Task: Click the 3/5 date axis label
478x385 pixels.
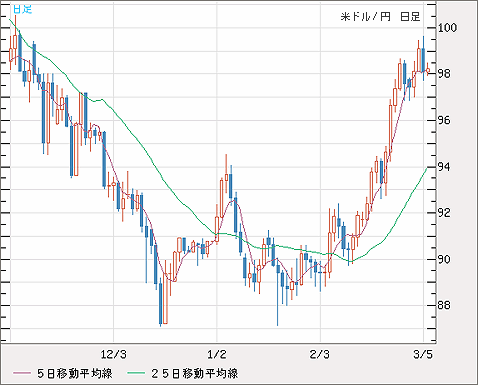Action: click(x=423, y=354)
